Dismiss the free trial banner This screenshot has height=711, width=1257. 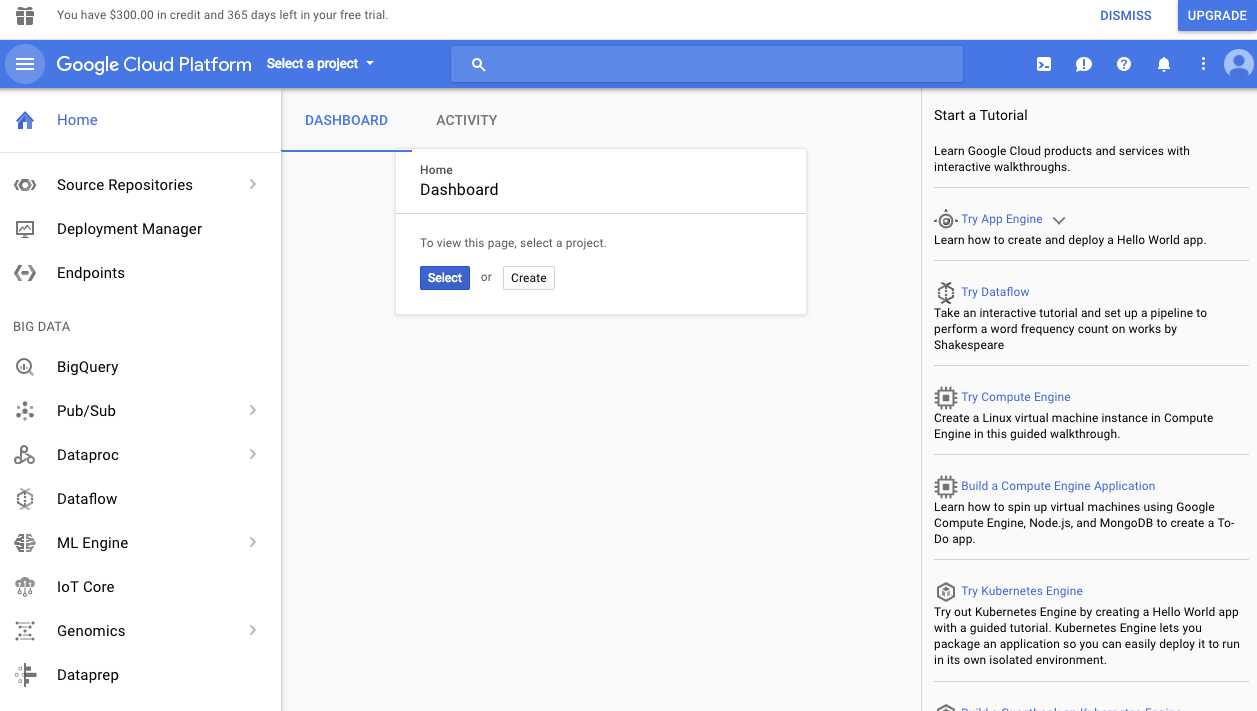point(1125,15)
